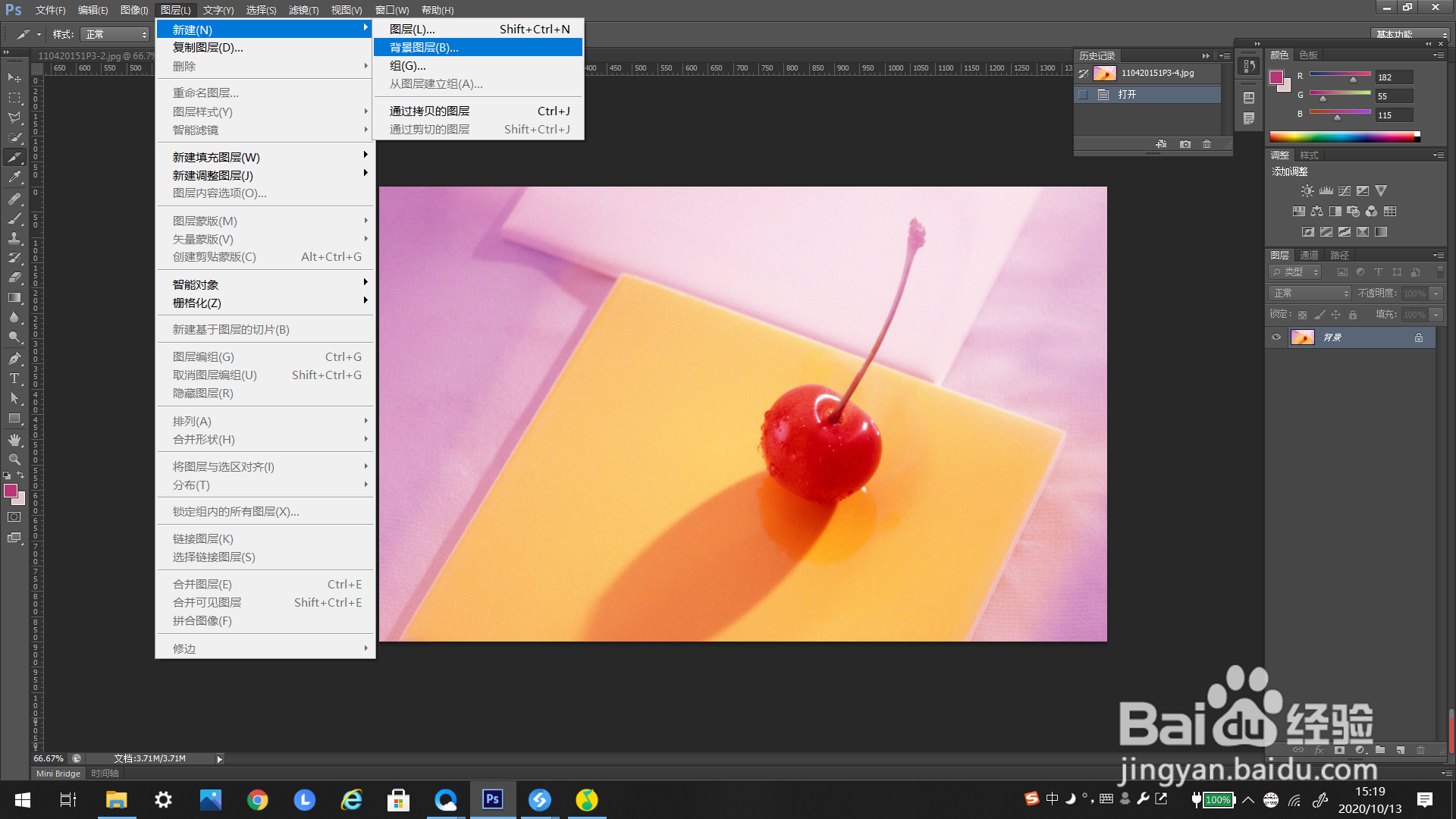Screen dimensions: 1456x819
Task: Open Chrome from the Windows taskbar
Action: click(x=258, y=800)
